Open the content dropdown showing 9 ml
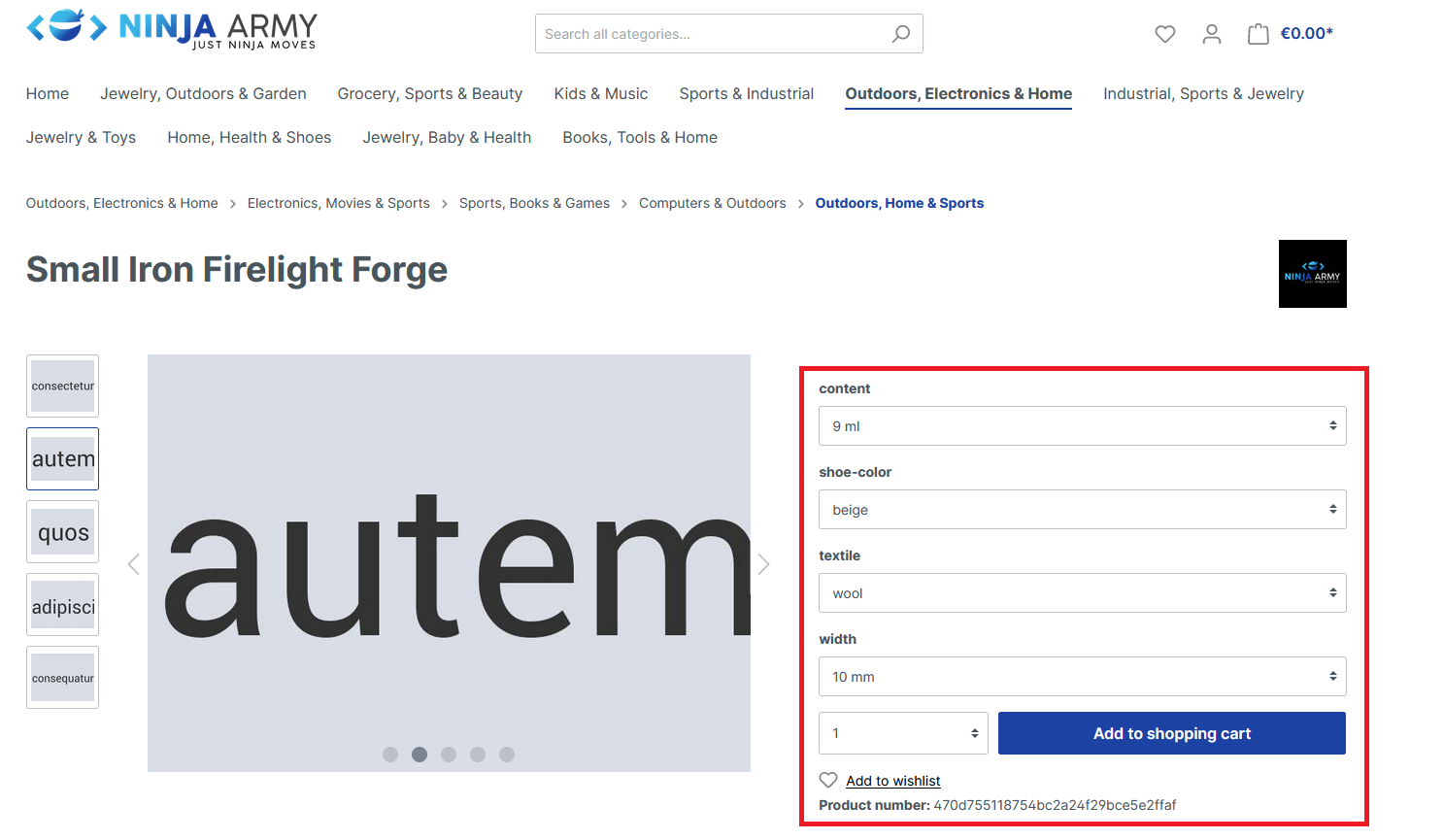Viewport: 1444px width, 840px height. [x=1083, y=426]
